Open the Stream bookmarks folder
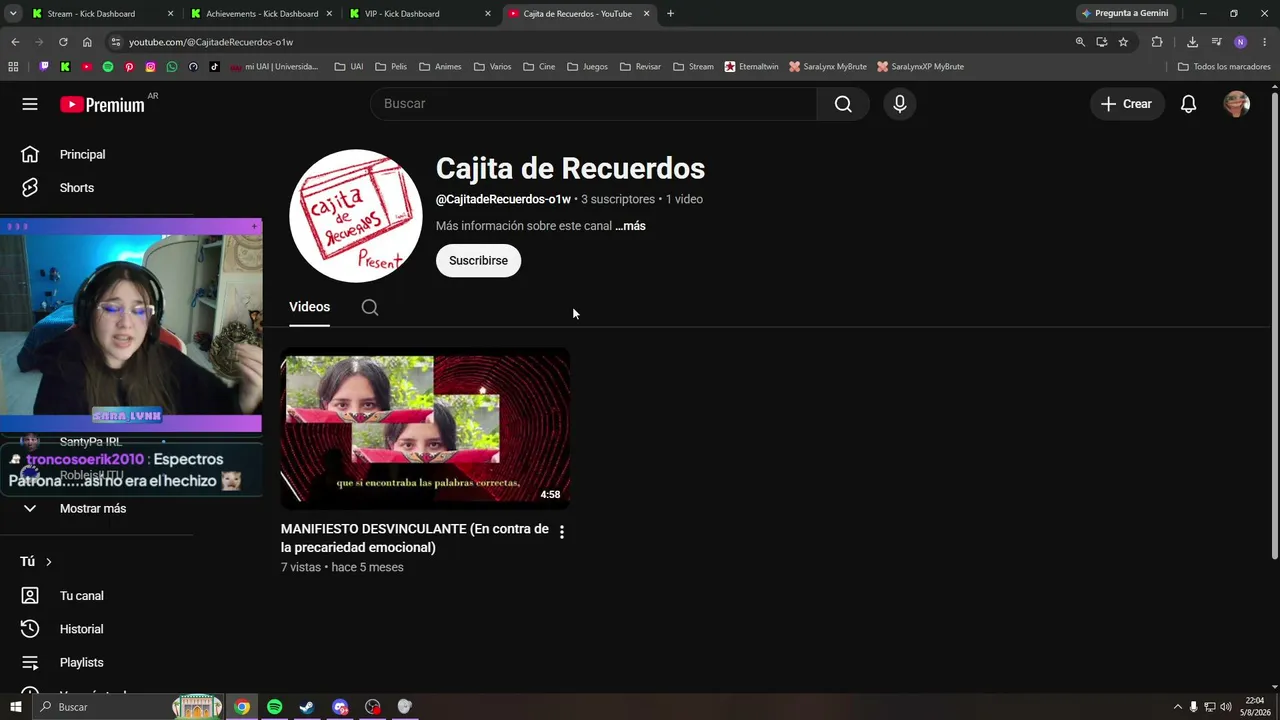This screenshot has height=720, width=1280. coord(694,67)
